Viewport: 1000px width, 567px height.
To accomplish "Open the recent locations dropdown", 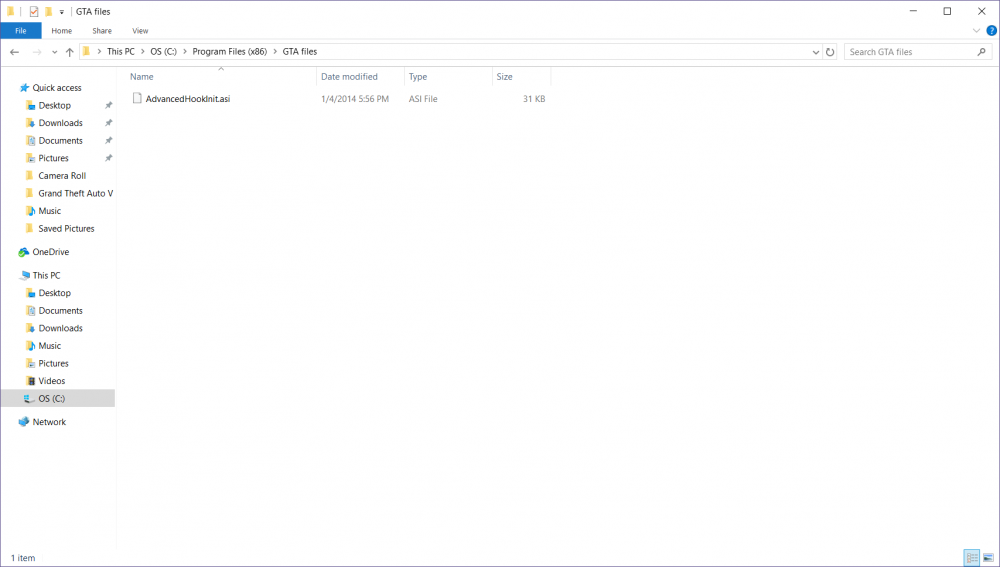I will point(54,52).
